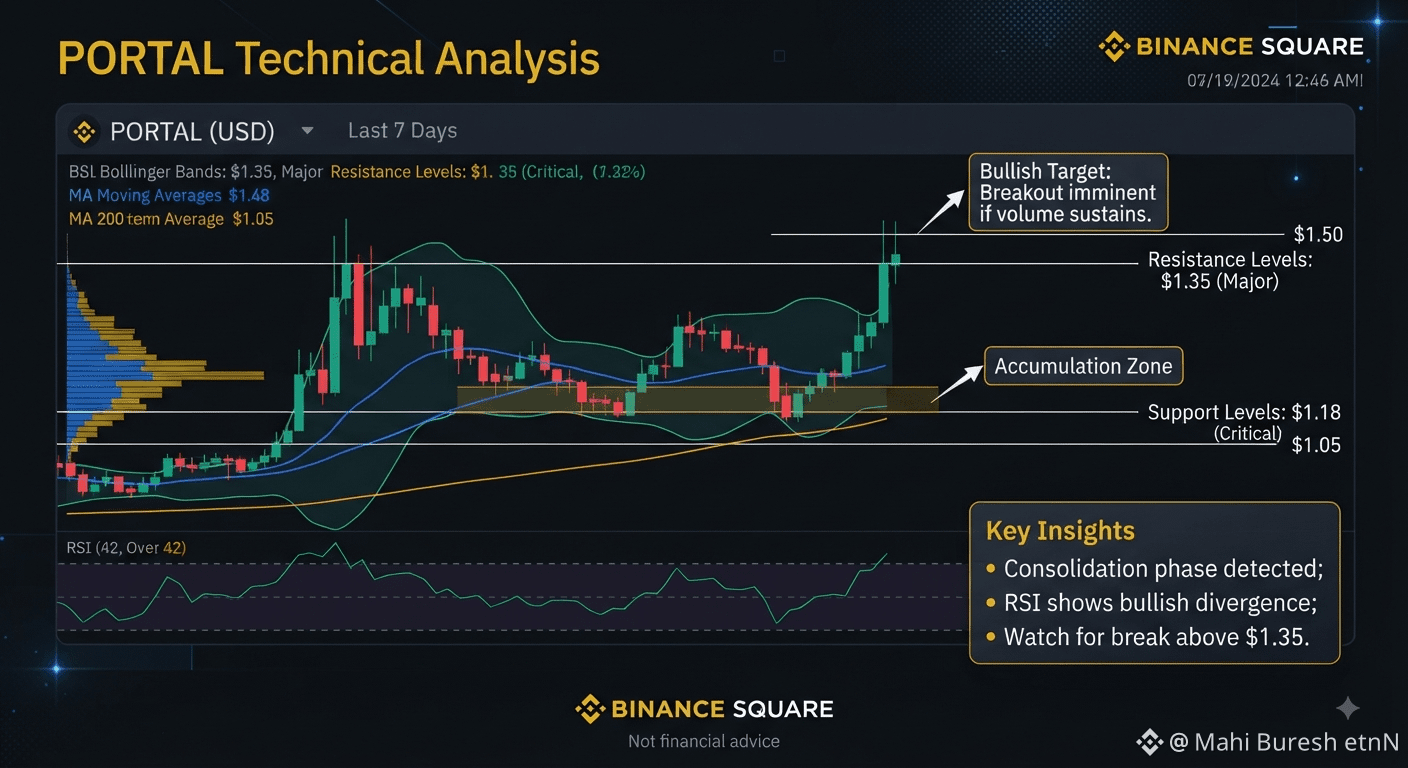1408x768 pixels.
Task: Click the $1.05 price level label
Action: point(1316,445)
